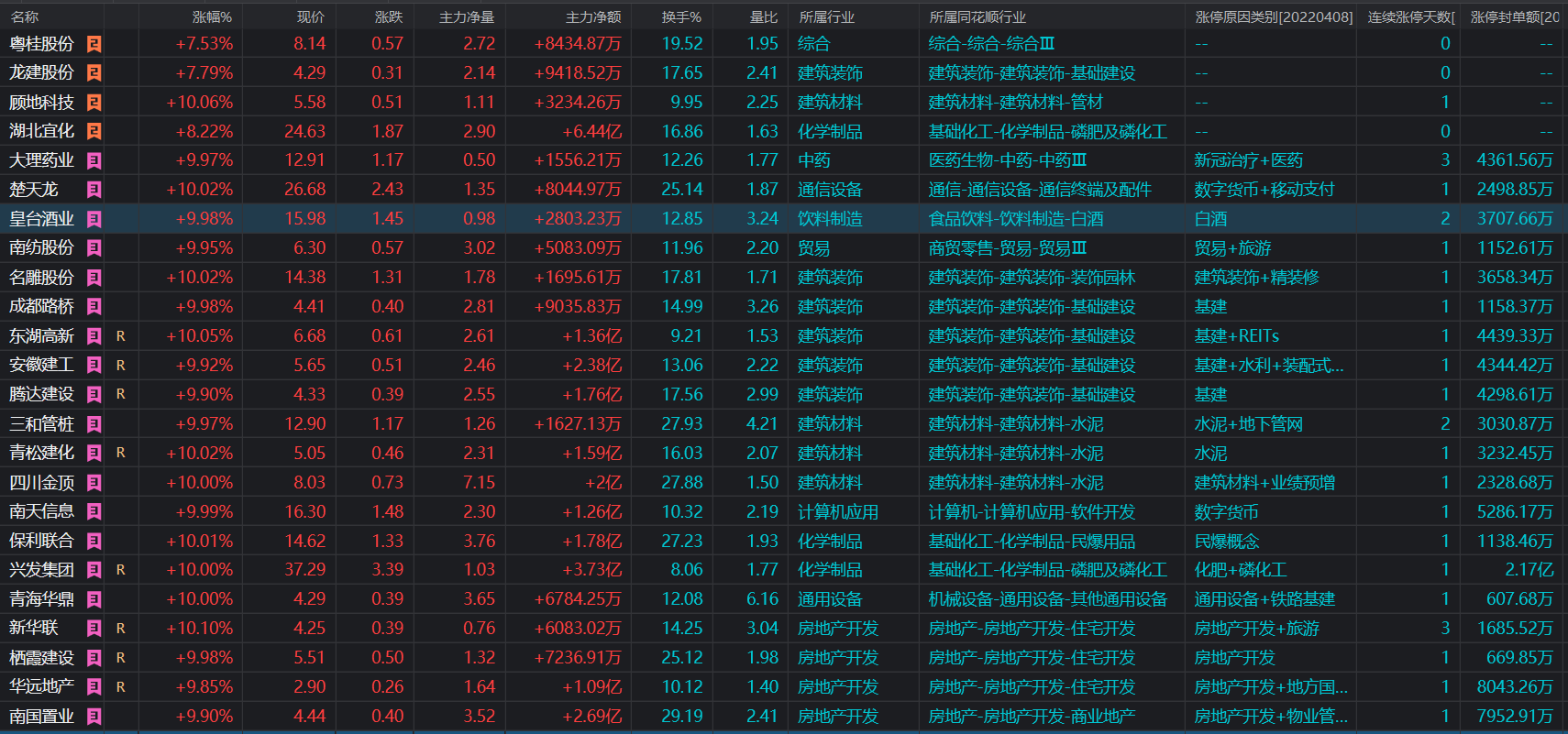This screenshot has width=1568, height=734.
Task: Click the orange note icon beside 龙建股份
Action: [94, 73]
